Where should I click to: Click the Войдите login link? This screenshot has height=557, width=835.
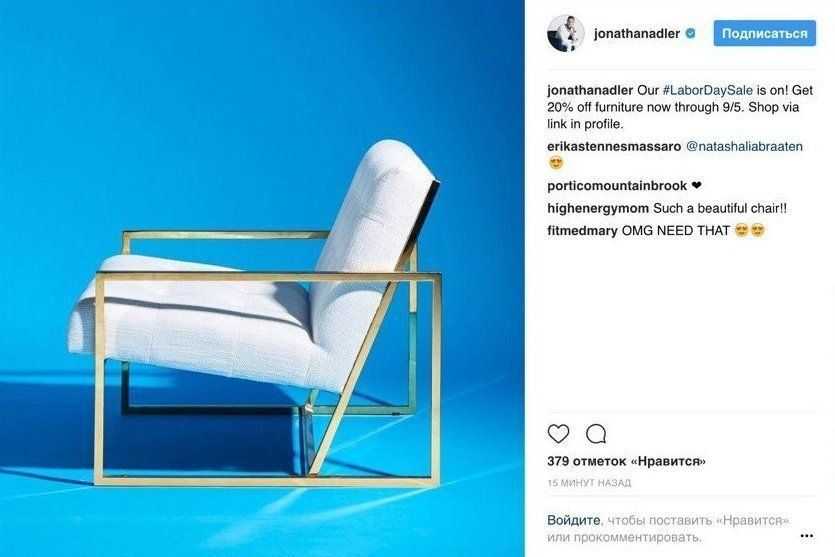pos(574,519)
